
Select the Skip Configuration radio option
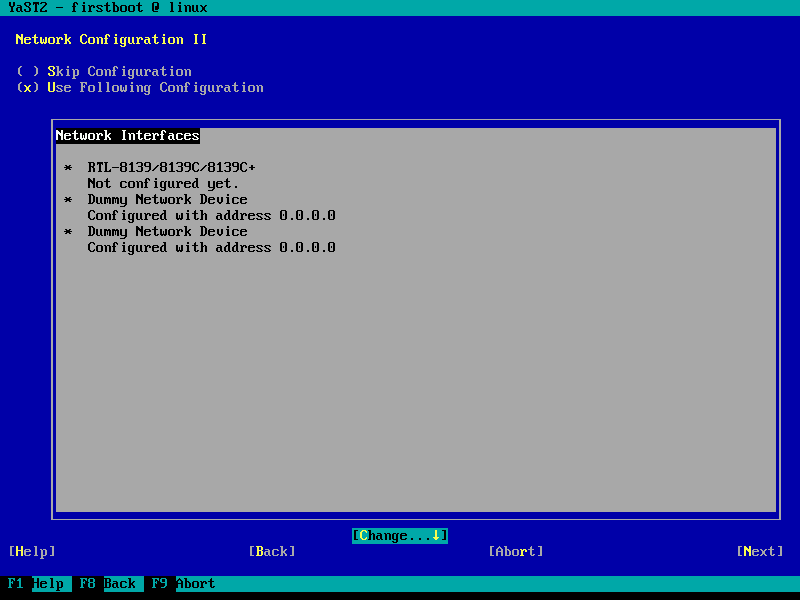click(x=104, y=71)
